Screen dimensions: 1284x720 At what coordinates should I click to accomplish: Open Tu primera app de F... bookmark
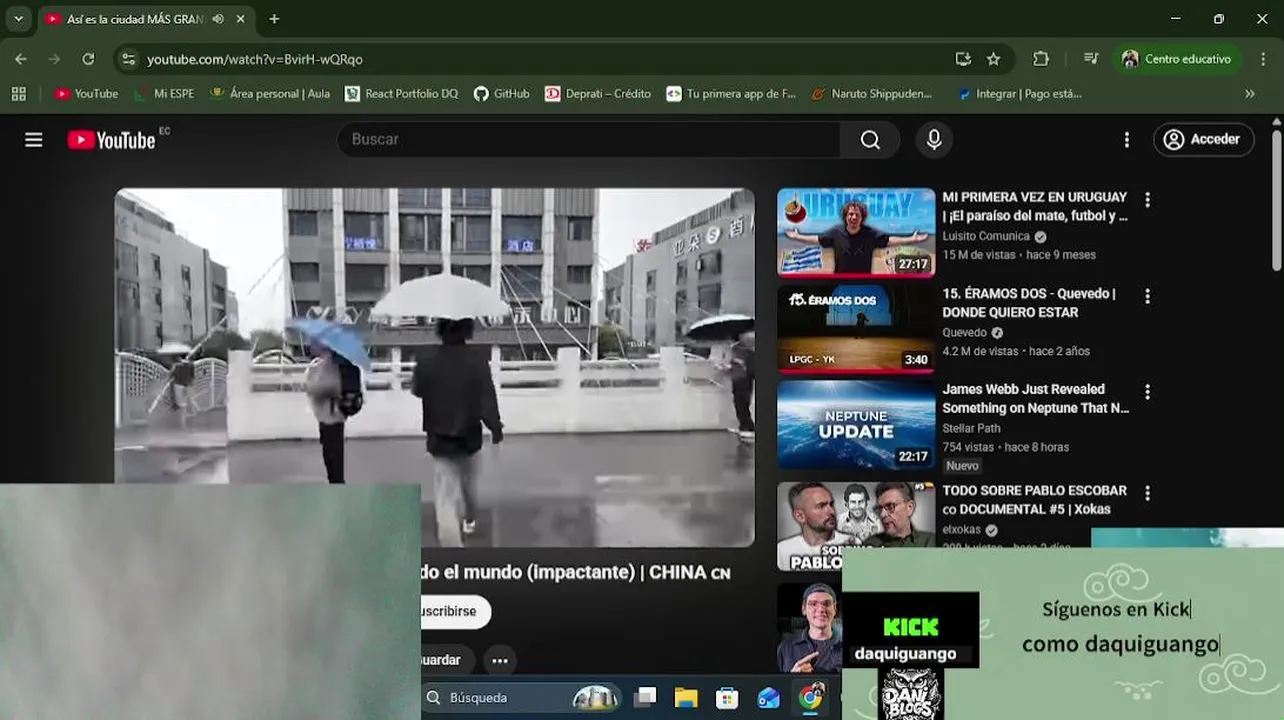[731, 93]
